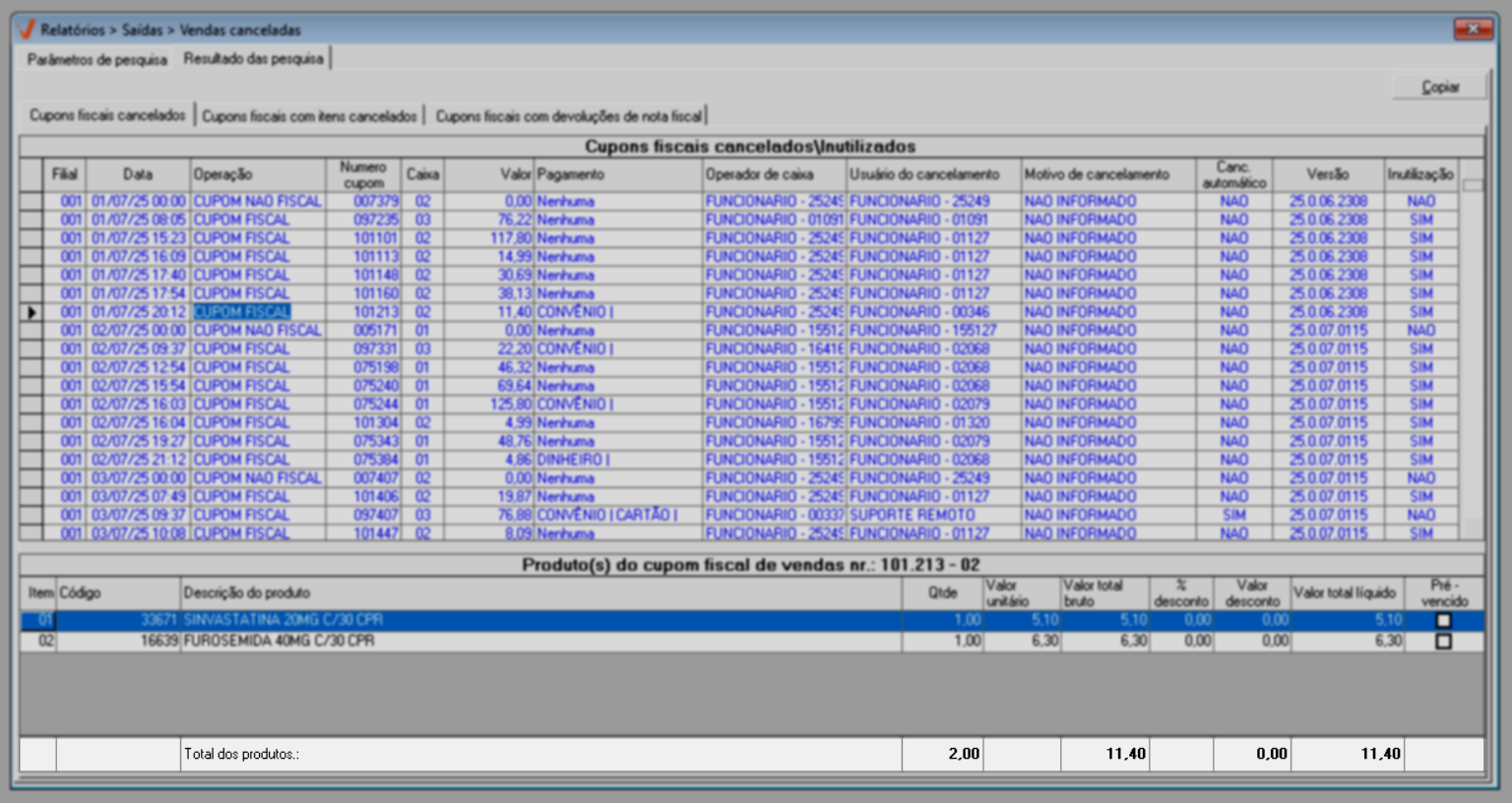Screen dimensions: 1512x803
Task: Click the current row arrow indicator
Action: pyautogui.click(x=31, y=312)
